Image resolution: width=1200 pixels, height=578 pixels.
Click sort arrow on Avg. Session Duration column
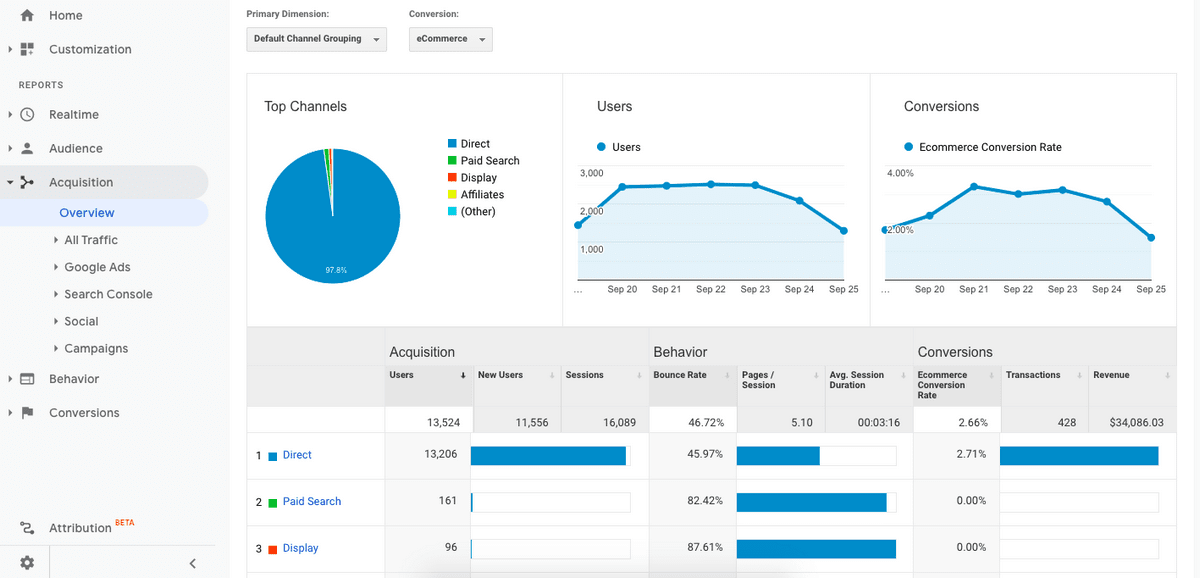coord(903,375)
